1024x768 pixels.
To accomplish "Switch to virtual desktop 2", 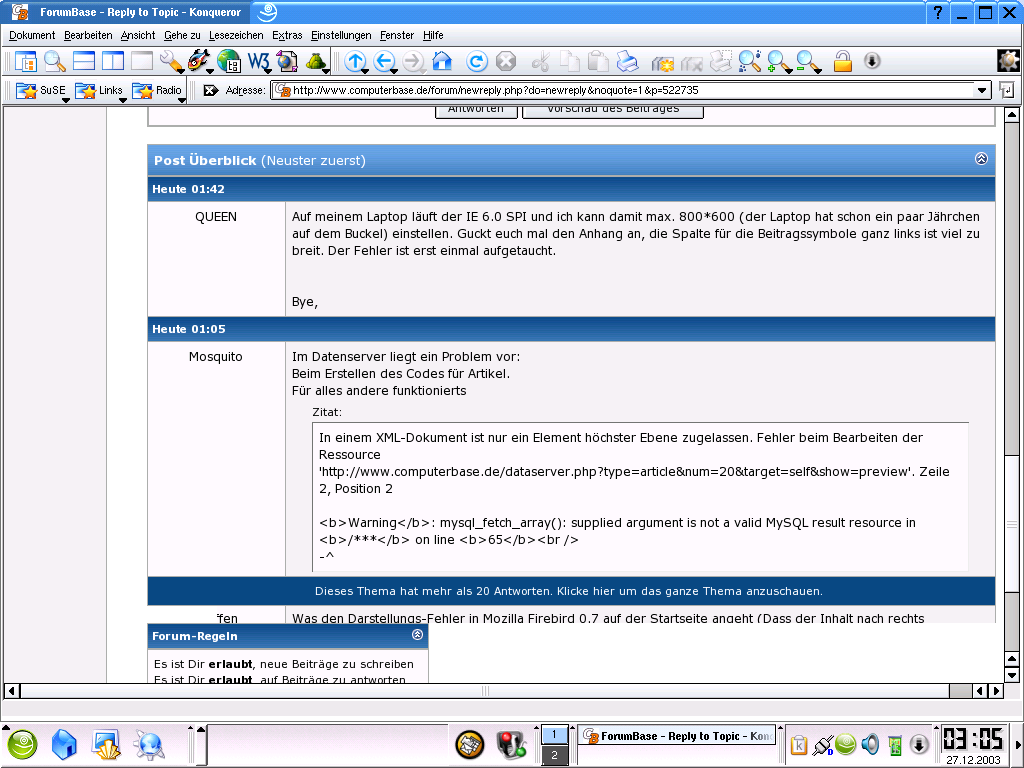I will tap(554, 755).
